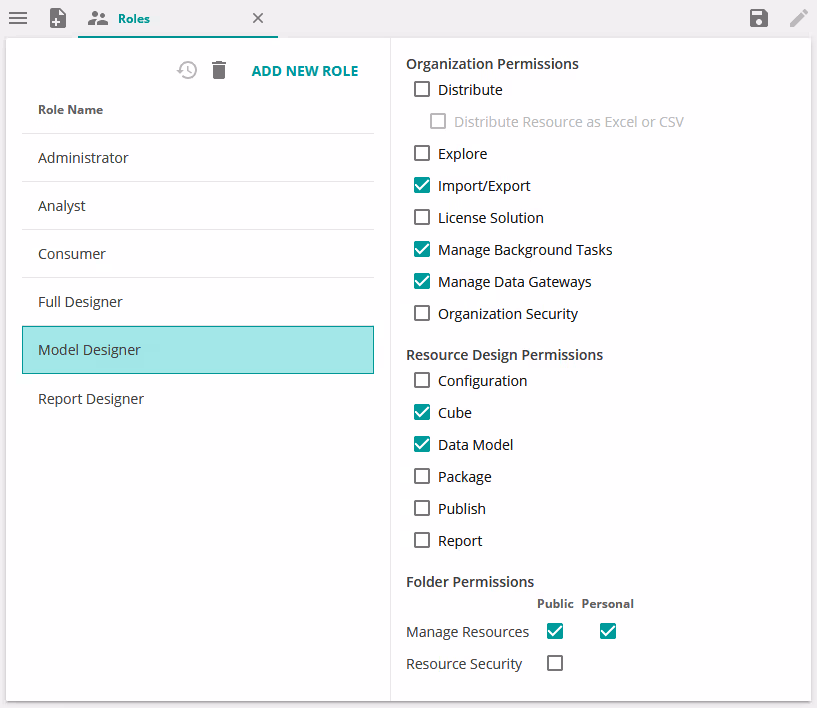Switch to the Roles tab
817x708 pixels.
click(x=133, y=18)
